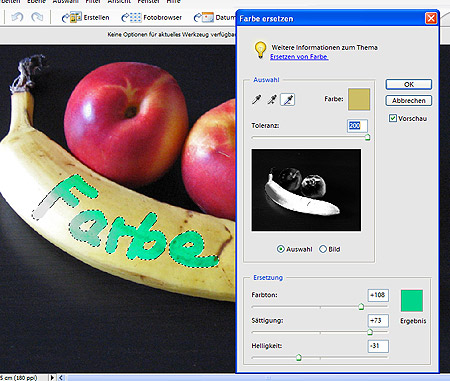Click the Helligkeit slider handle
Screen dimensions: 450x381
pyautogui.click(x=299, y=357)
